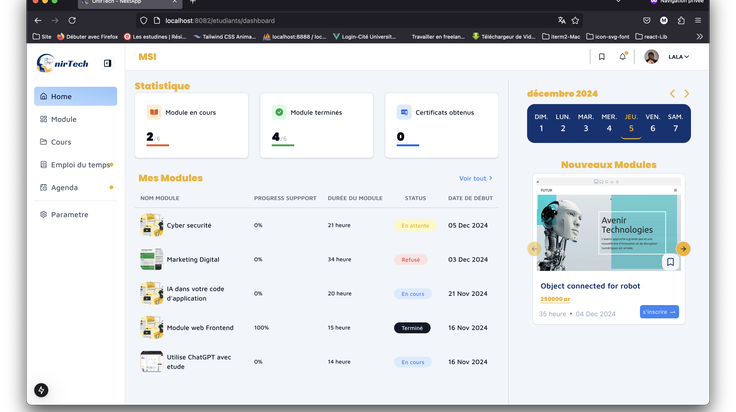Go to next month in calendar
The width and height of the screenshot is (736, 412).
(x=686, y=94)
